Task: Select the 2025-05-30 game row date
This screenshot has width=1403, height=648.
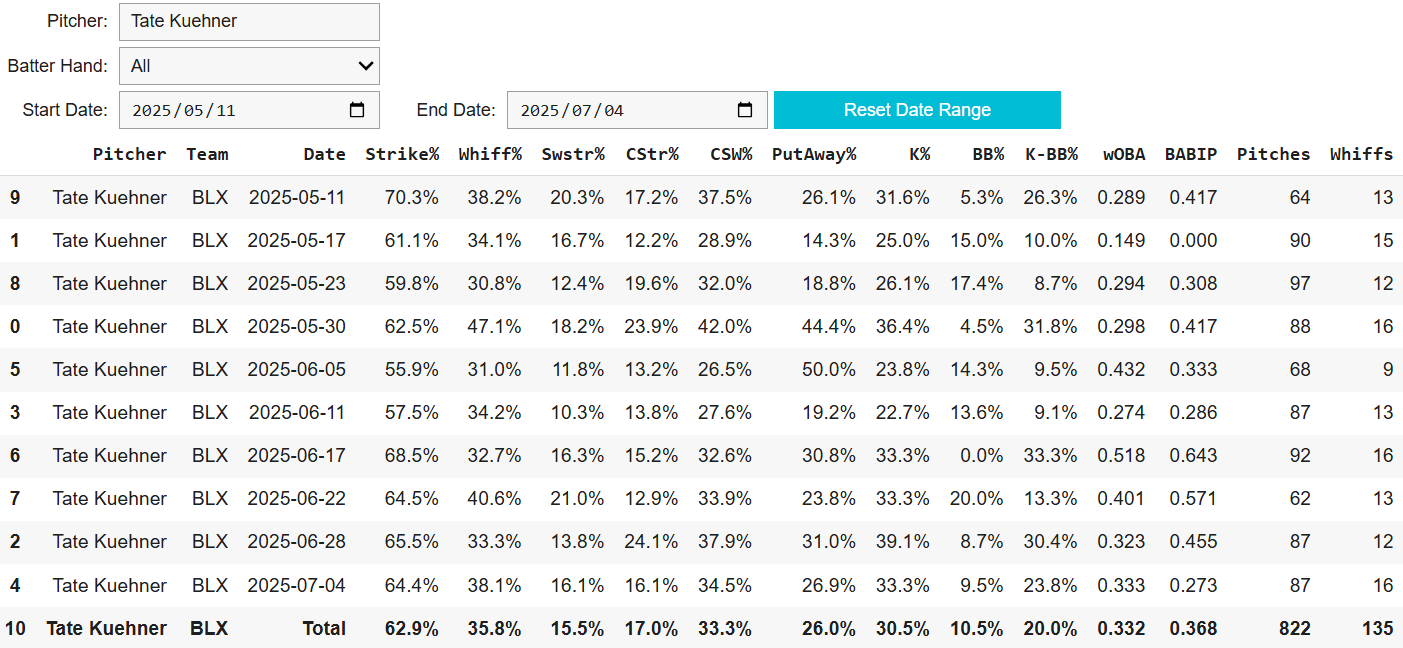Action: tap(297, 327)
